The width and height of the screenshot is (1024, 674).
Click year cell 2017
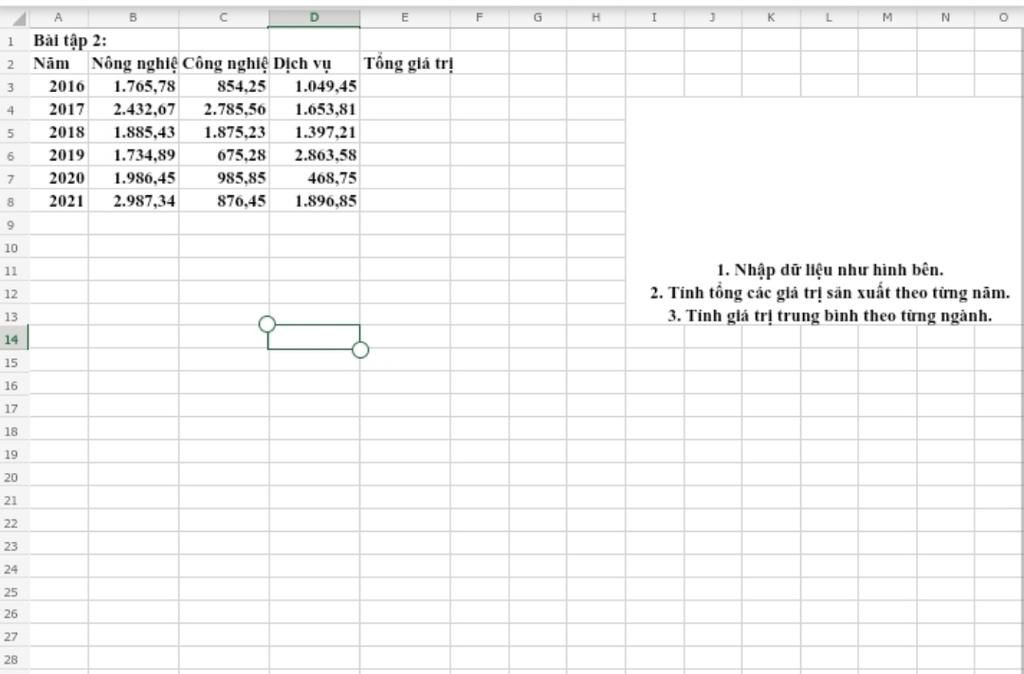click(59, 109)
